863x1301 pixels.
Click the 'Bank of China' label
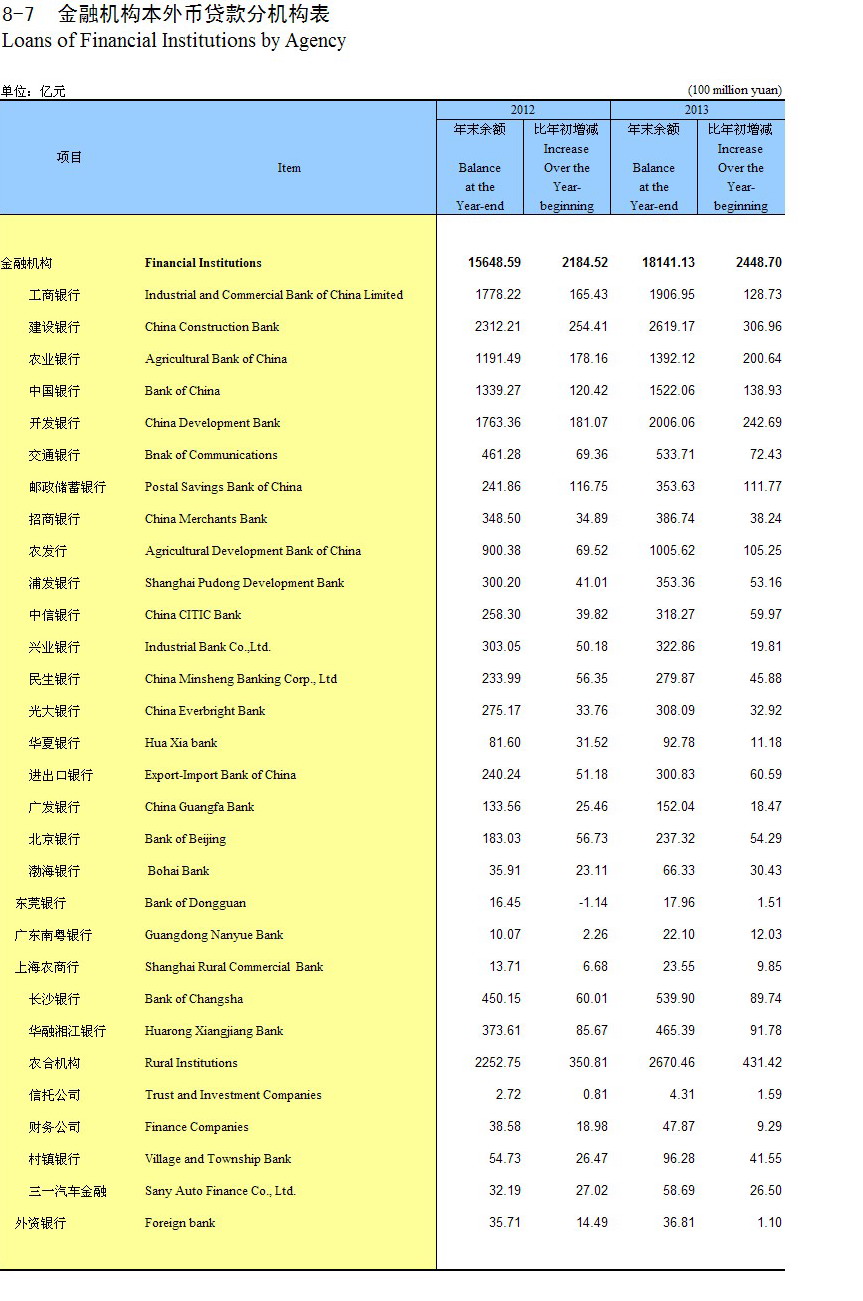(x=182, y=391)
